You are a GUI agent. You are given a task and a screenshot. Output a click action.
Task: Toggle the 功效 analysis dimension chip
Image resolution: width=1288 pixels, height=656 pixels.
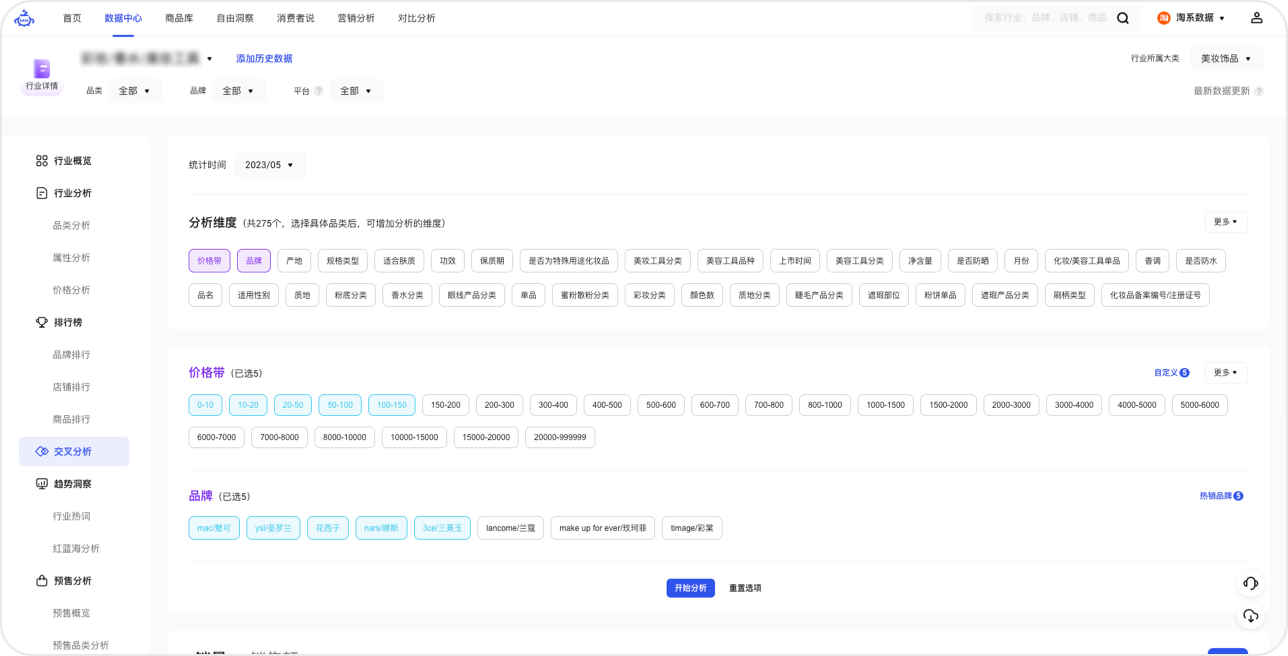coord(448,261)
